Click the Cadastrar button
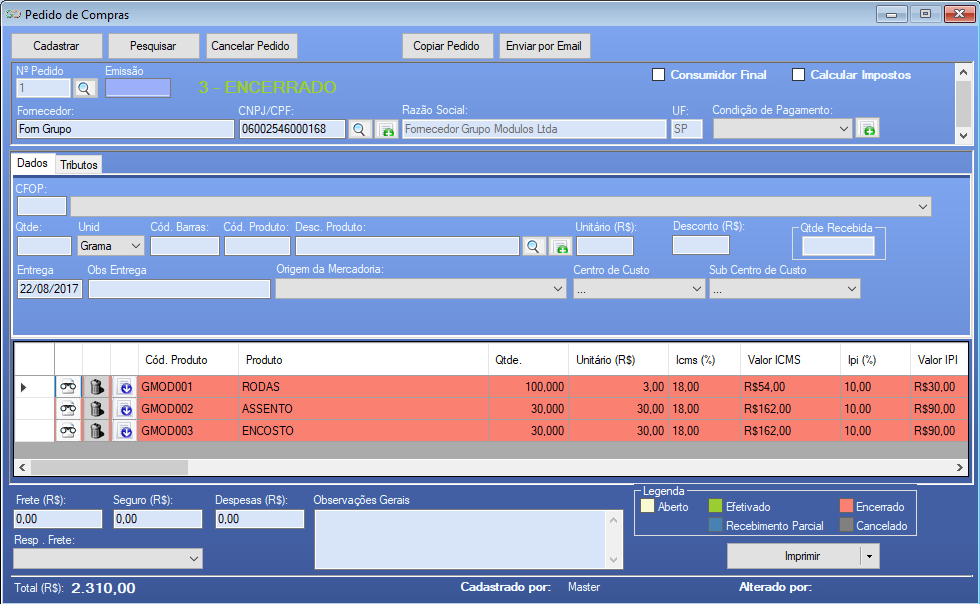Viewport: 980px width, 604px height. click(x=56, y=46)
